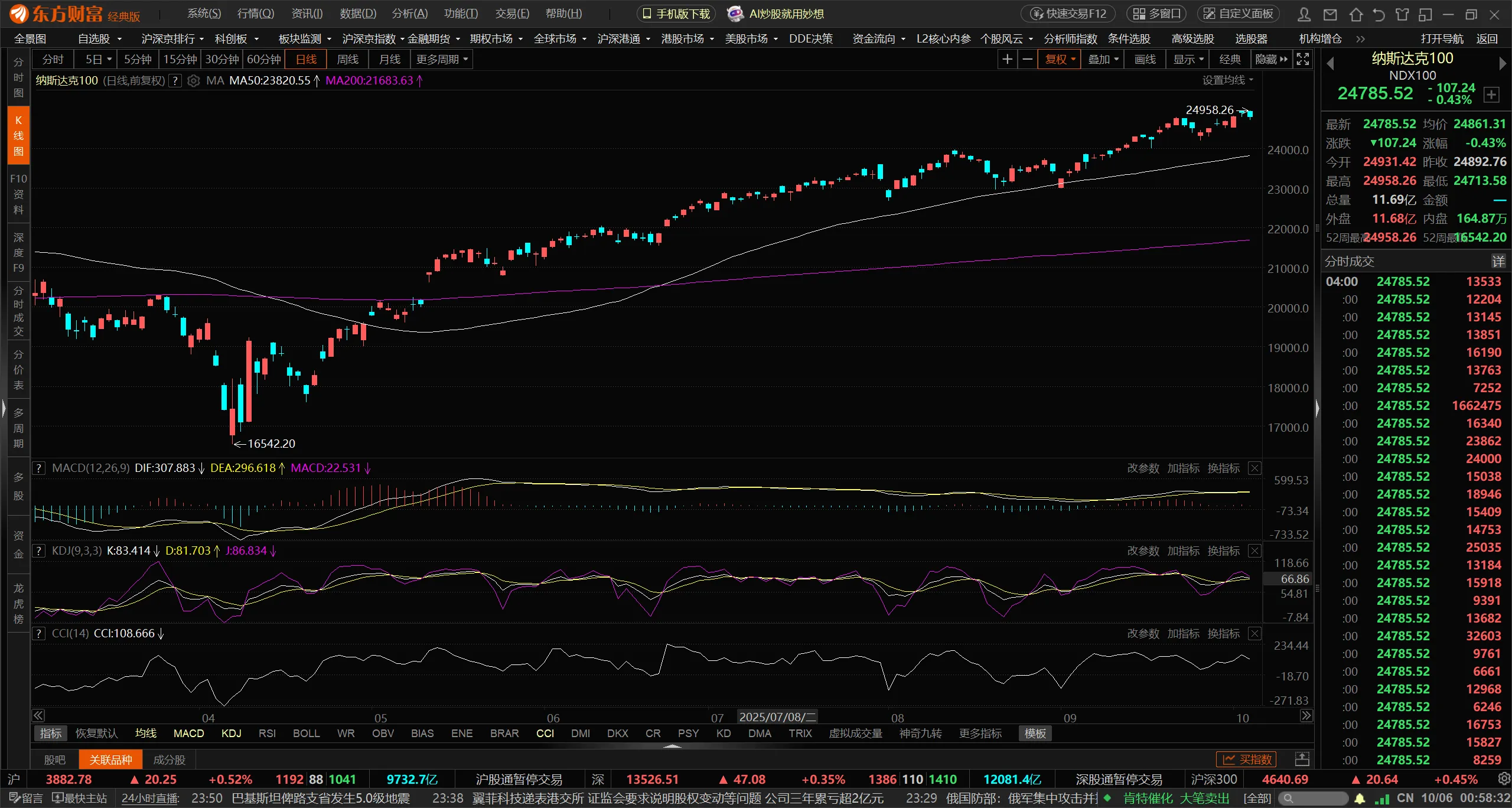Click the undo back arrow icon
The width and height of the screenshot is (1512, 808).
1379,14
